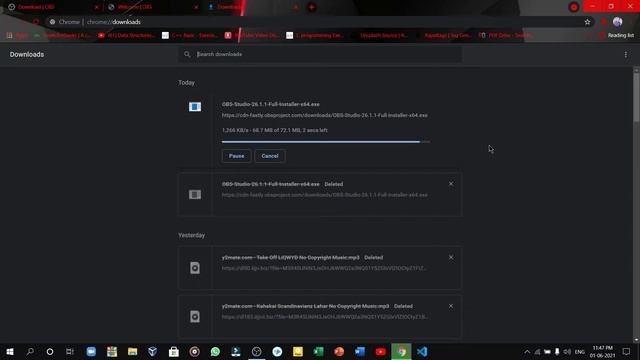Open the Downloads page three-dot menu
The height and width of the screenshot is (360, 640).
(625, 54)
